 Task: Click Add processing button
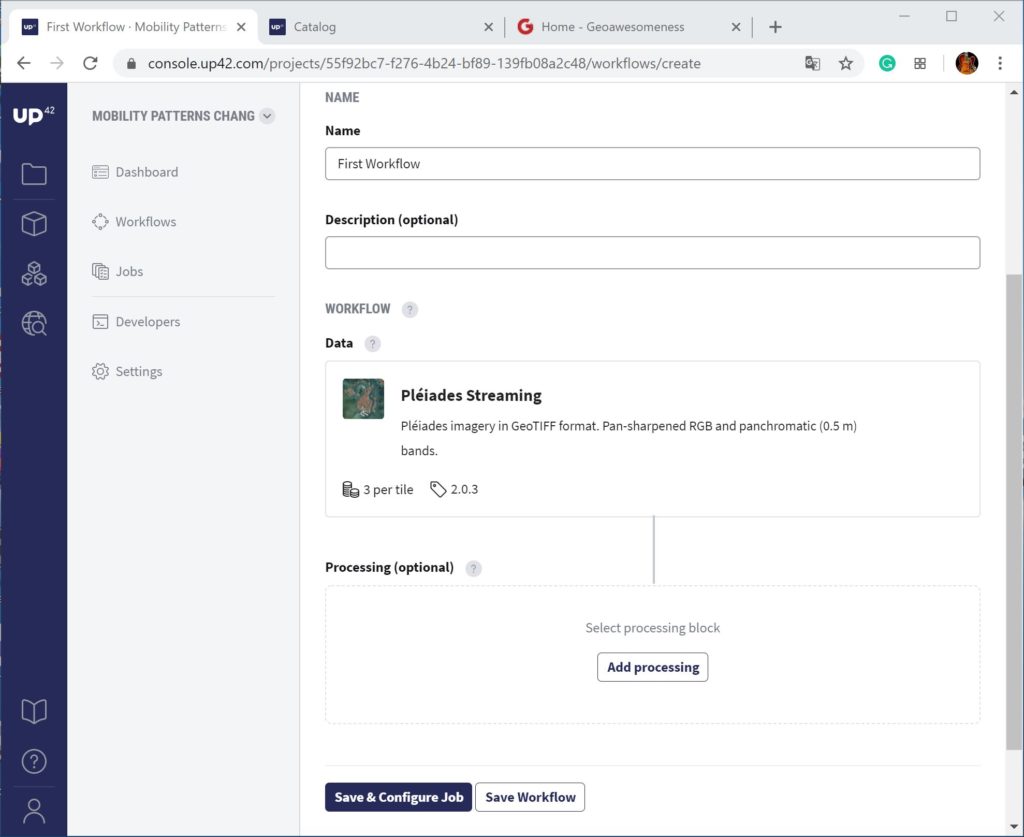point(652,667)
